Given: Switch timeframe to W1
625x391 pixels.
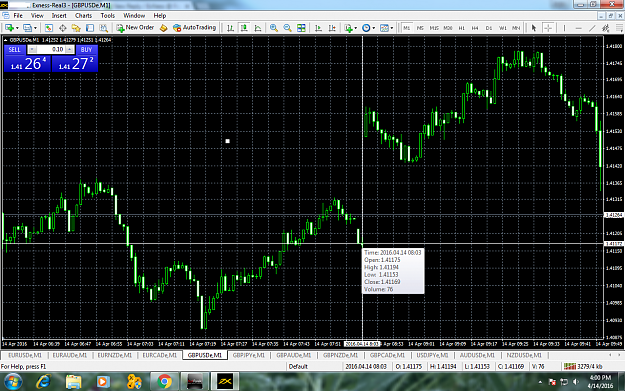Looking at the screenshot, I should 503,28.
